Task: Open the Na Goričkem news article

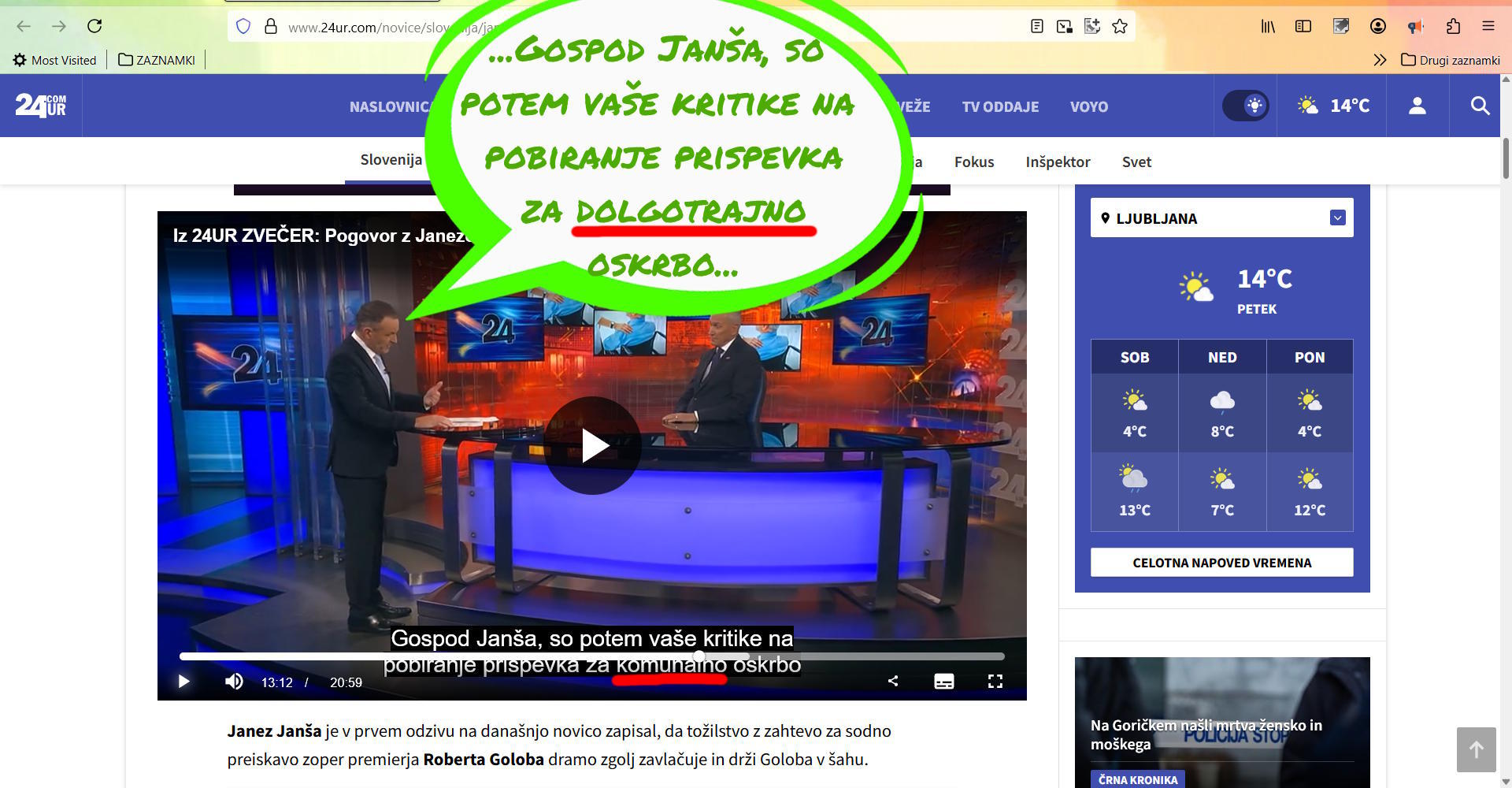Action: 1206,734
